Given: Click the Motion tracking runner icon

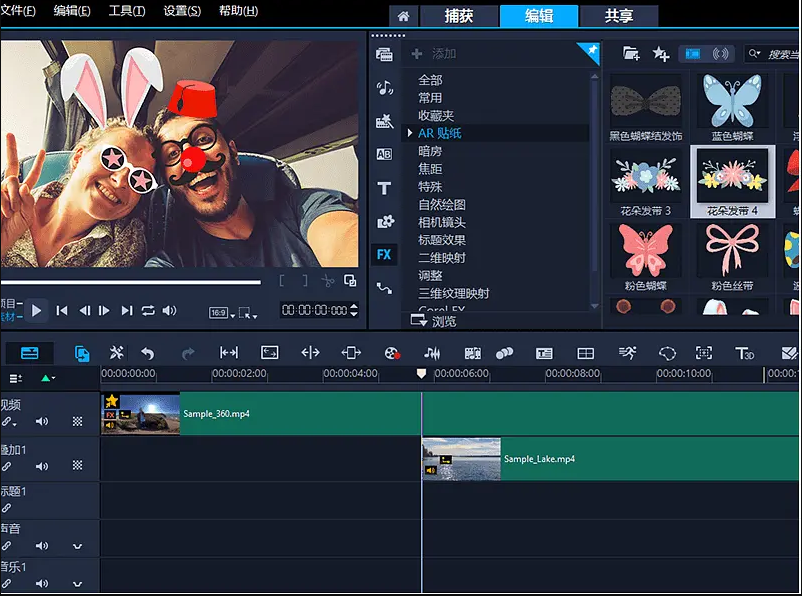Looking at the screenshot, I should tap(627, 353).
